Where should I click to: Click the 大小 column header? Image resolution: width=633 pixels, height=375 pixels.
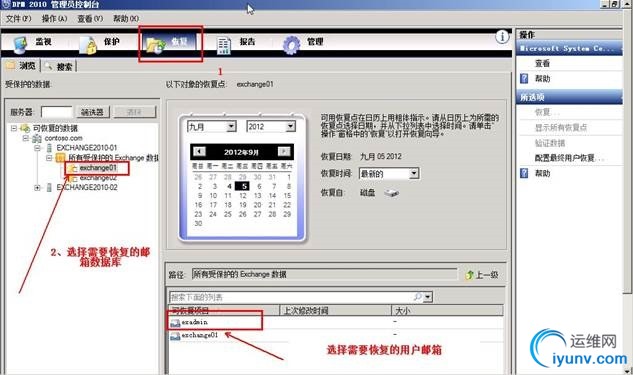pyautogui.click(x=447, y=310)
